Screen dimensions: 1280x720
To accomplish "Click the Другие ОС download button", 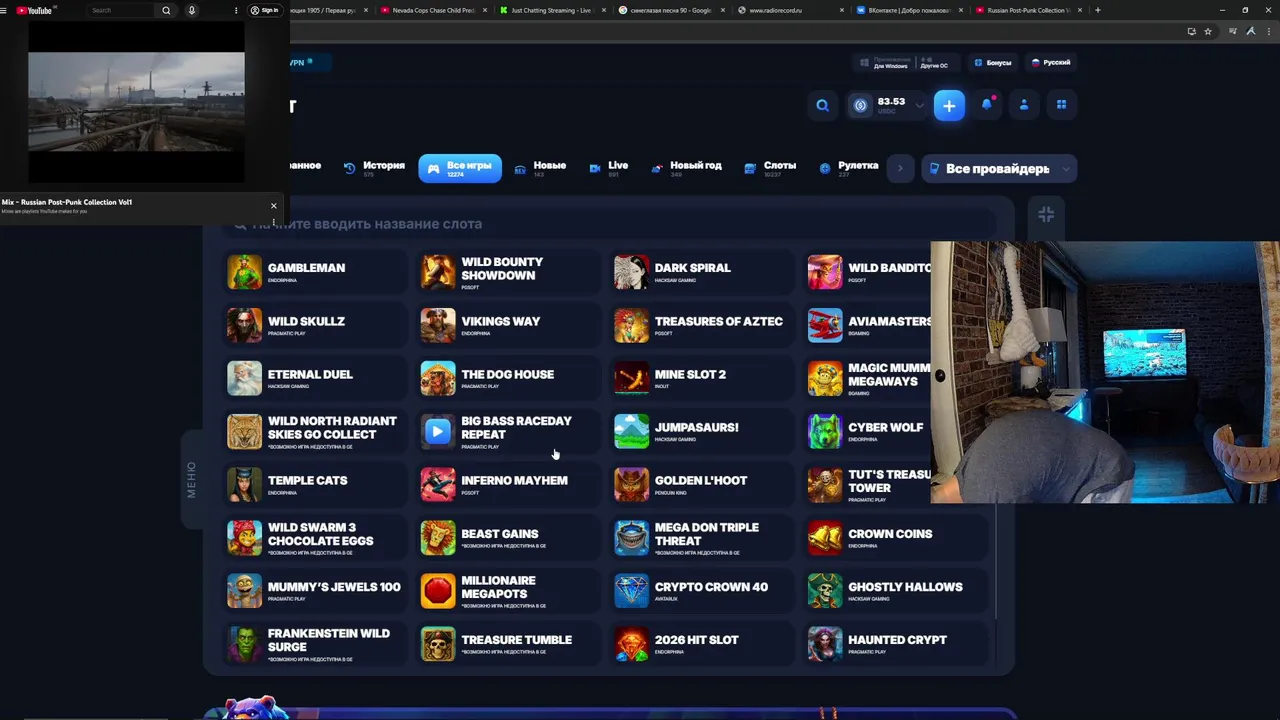I will tap(934, 63).
